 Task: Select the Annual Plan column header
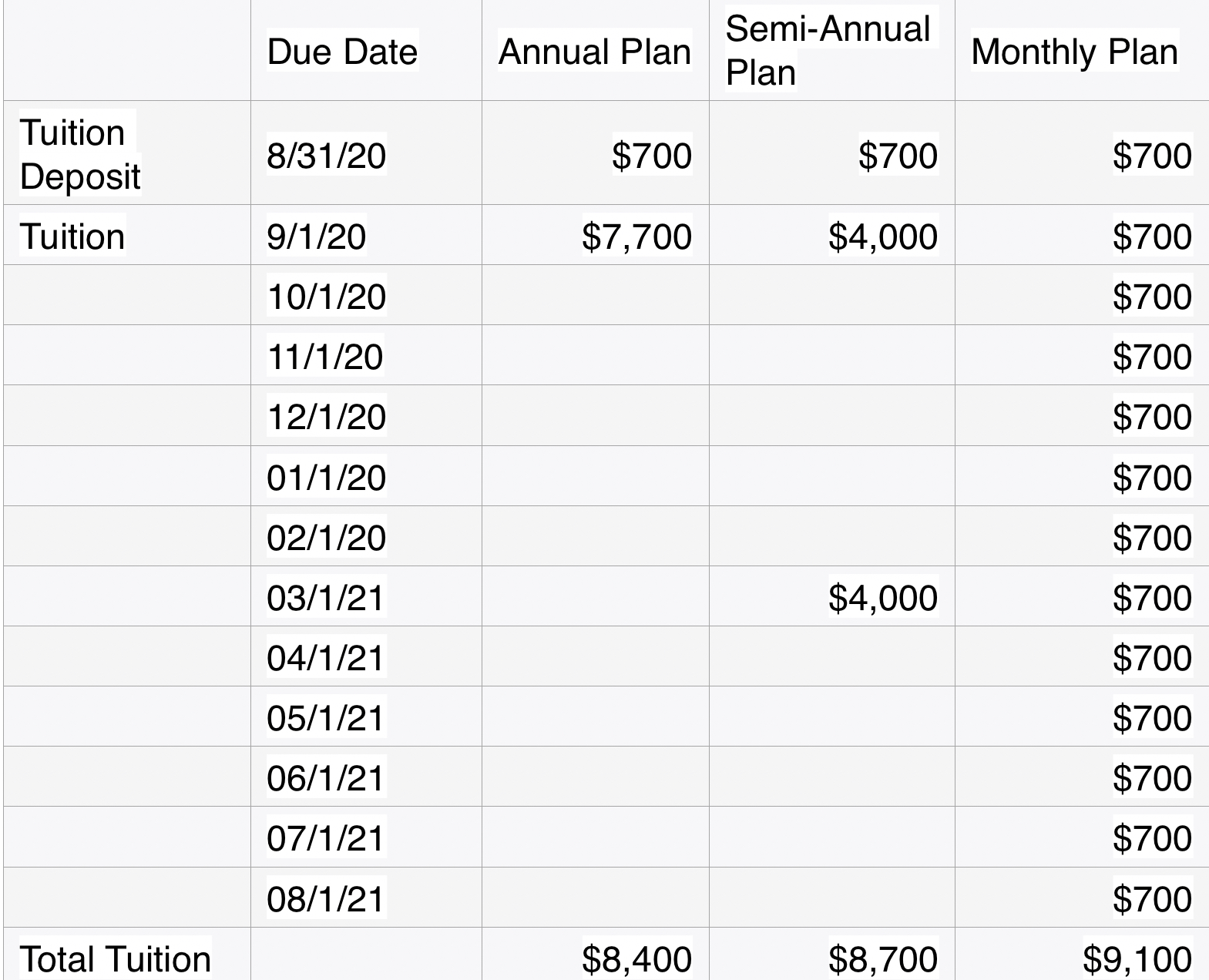(x=594, y=52)
